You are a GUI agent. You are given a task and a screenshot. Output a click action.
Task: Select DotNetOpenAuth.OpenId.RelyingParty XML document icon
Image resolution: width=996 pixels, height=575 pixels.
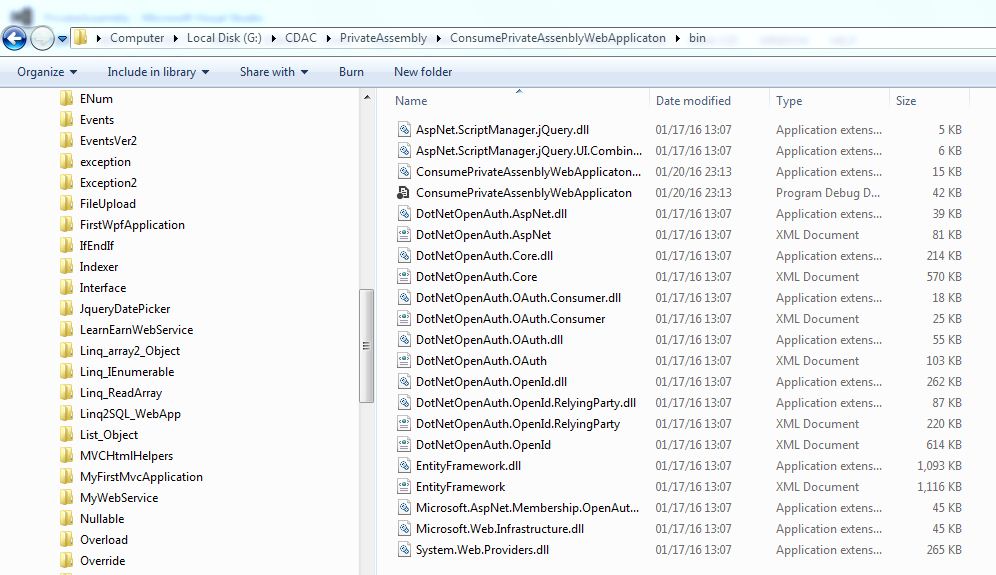403,423
